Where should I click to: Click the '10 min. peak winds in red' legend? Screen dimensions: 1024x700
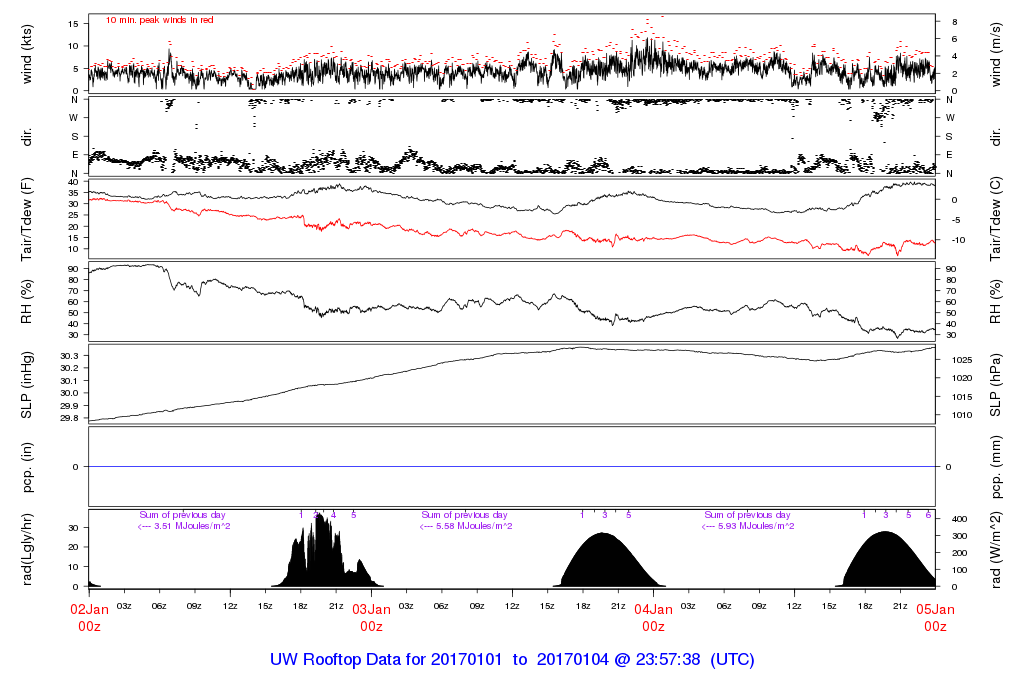[x=160, y=20]
